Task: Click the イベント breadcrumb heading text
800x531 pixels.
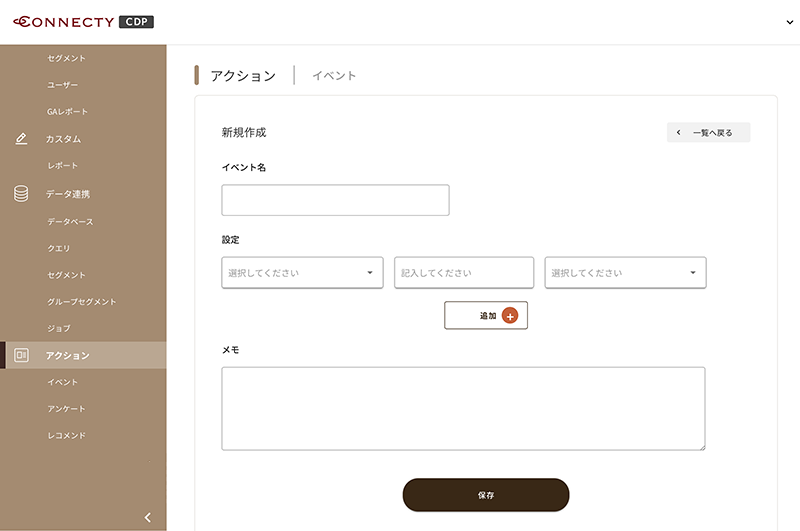Action: (x=334, y=75)
